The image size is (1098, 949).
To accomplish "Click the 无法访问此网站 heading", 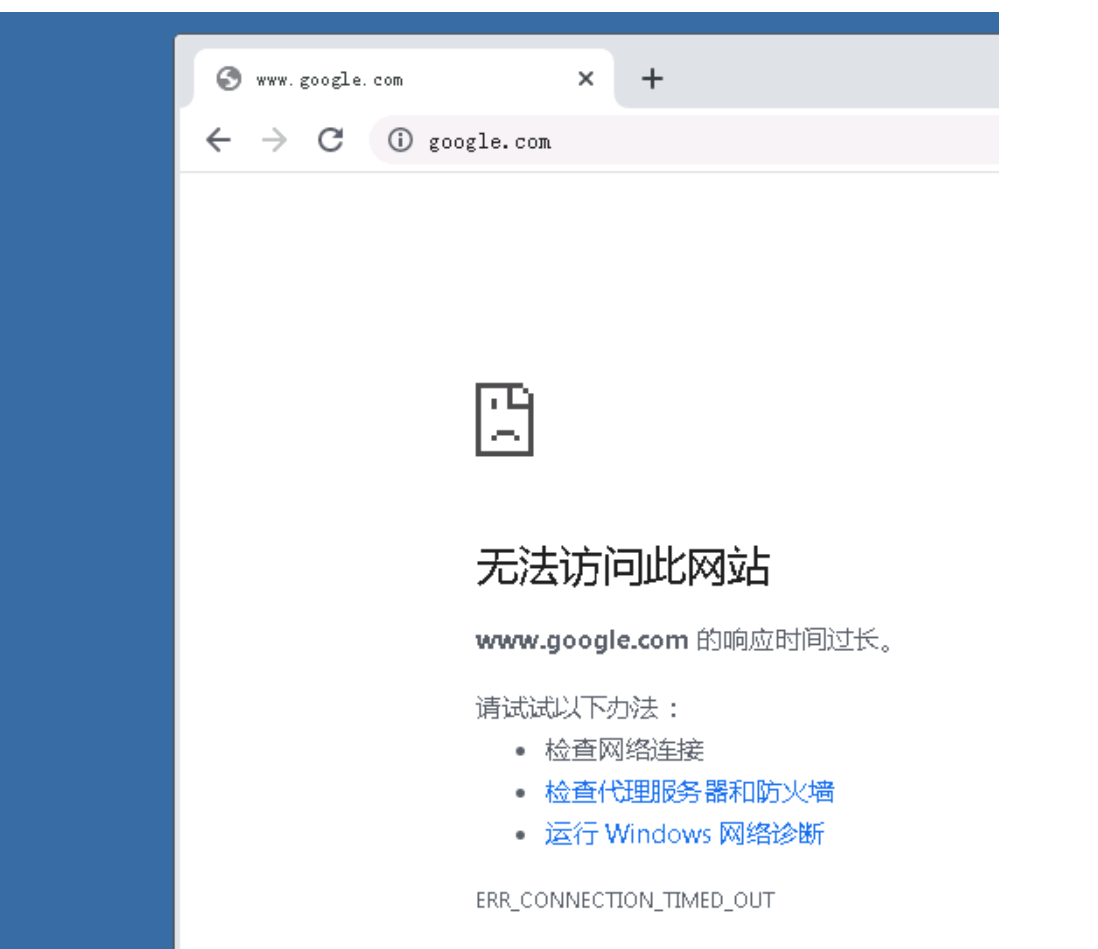I will (x=622, y=569).
